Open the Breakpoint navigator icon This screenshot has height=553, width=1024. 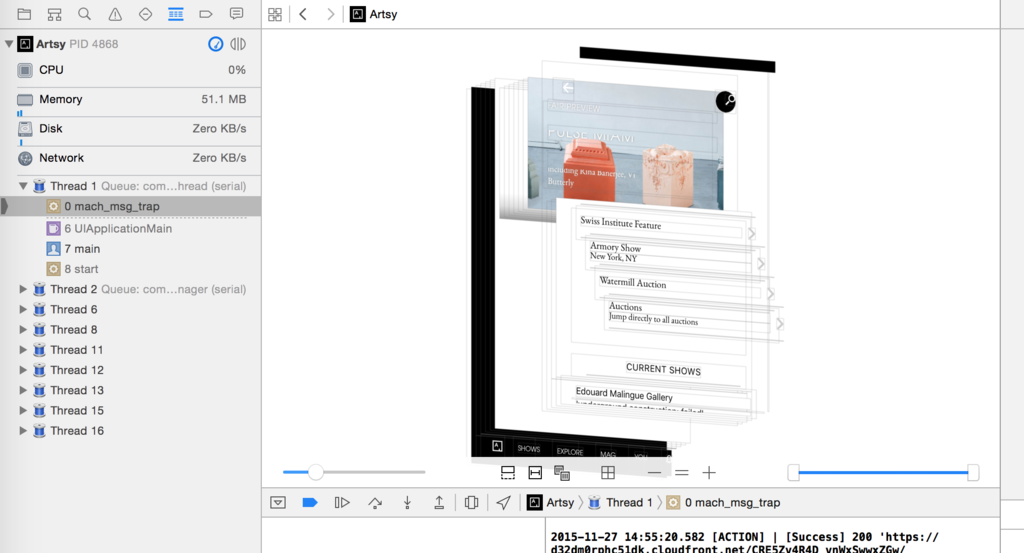coord(206,14)
